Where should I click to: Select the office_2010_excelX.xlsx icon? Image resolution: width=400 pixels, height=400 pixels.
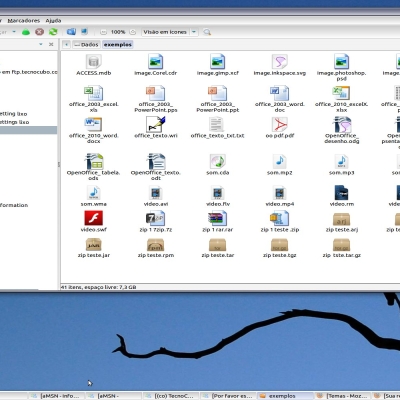342,93
